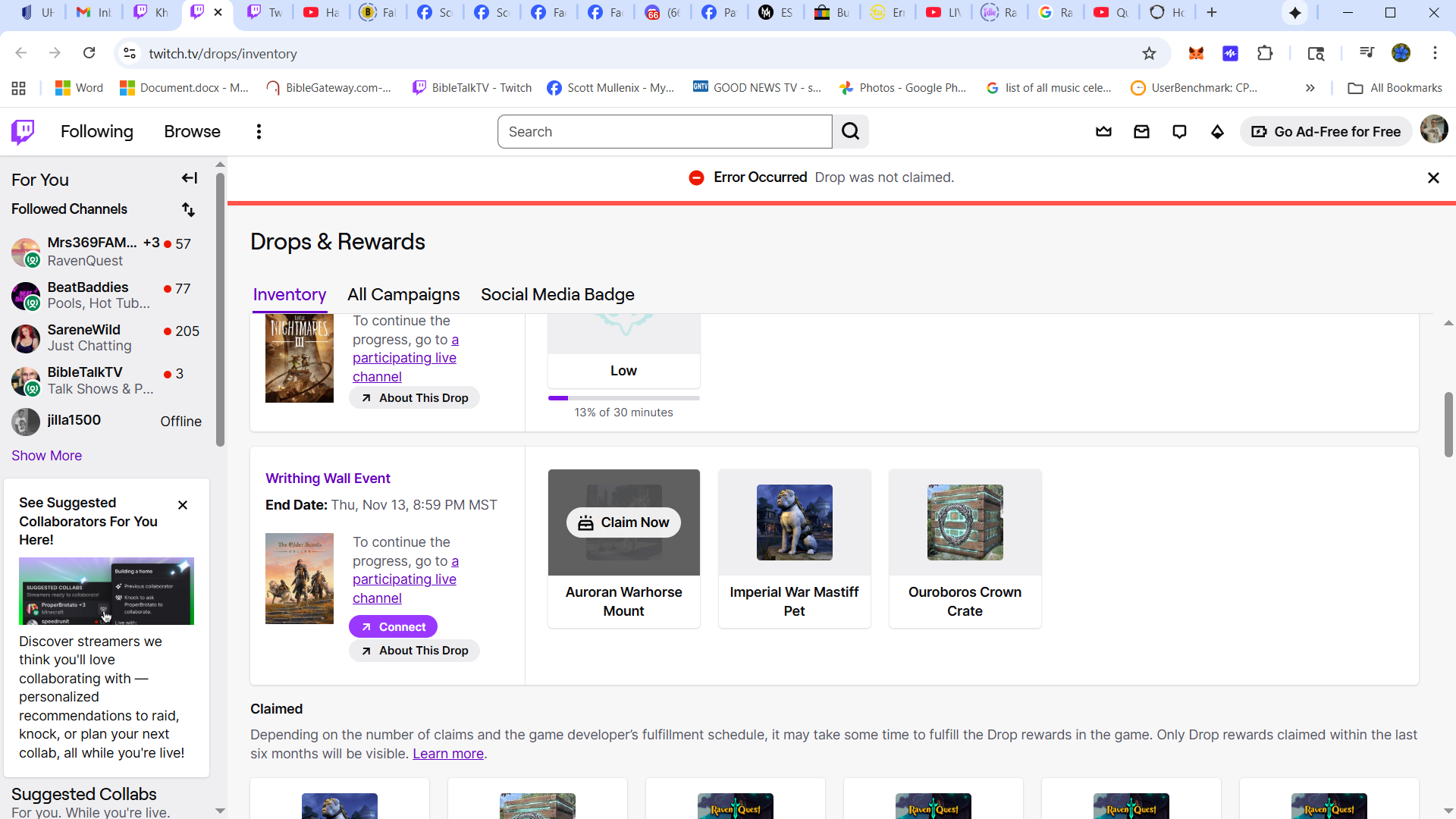
Task: Open the Whispers chat bubble icon
Action: 1179,132
